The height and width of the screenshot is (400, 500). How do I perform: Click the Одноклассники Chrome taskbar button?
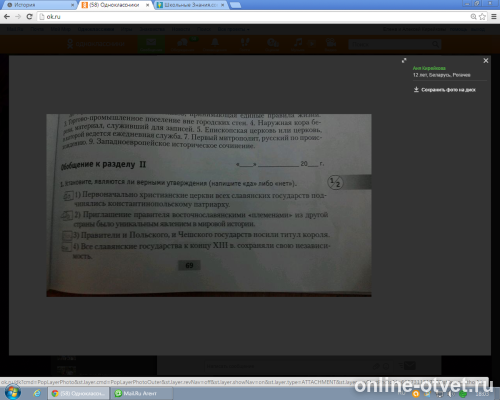coord(79,393)
